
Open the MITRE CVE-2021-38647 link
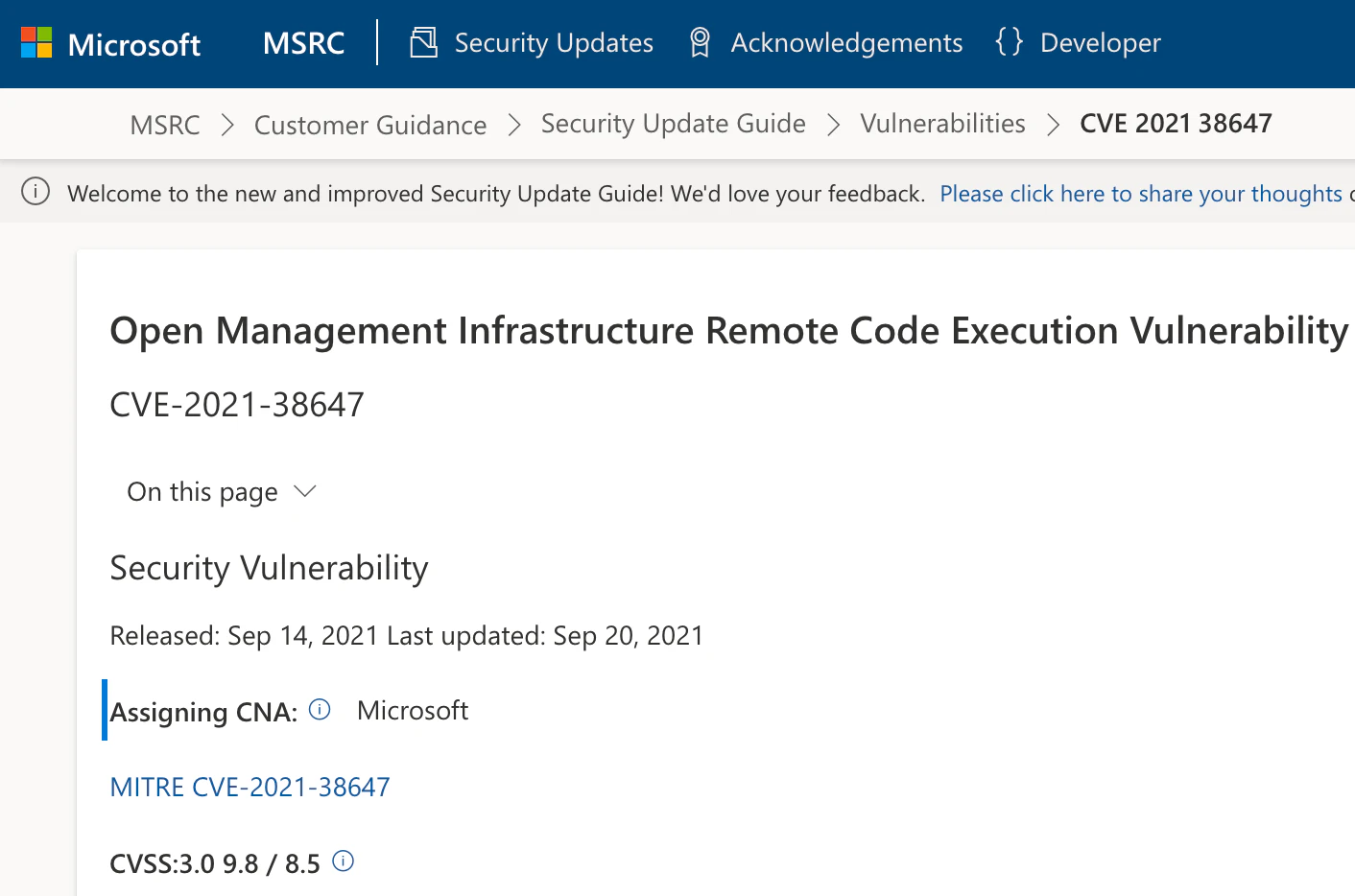[250, 788]
